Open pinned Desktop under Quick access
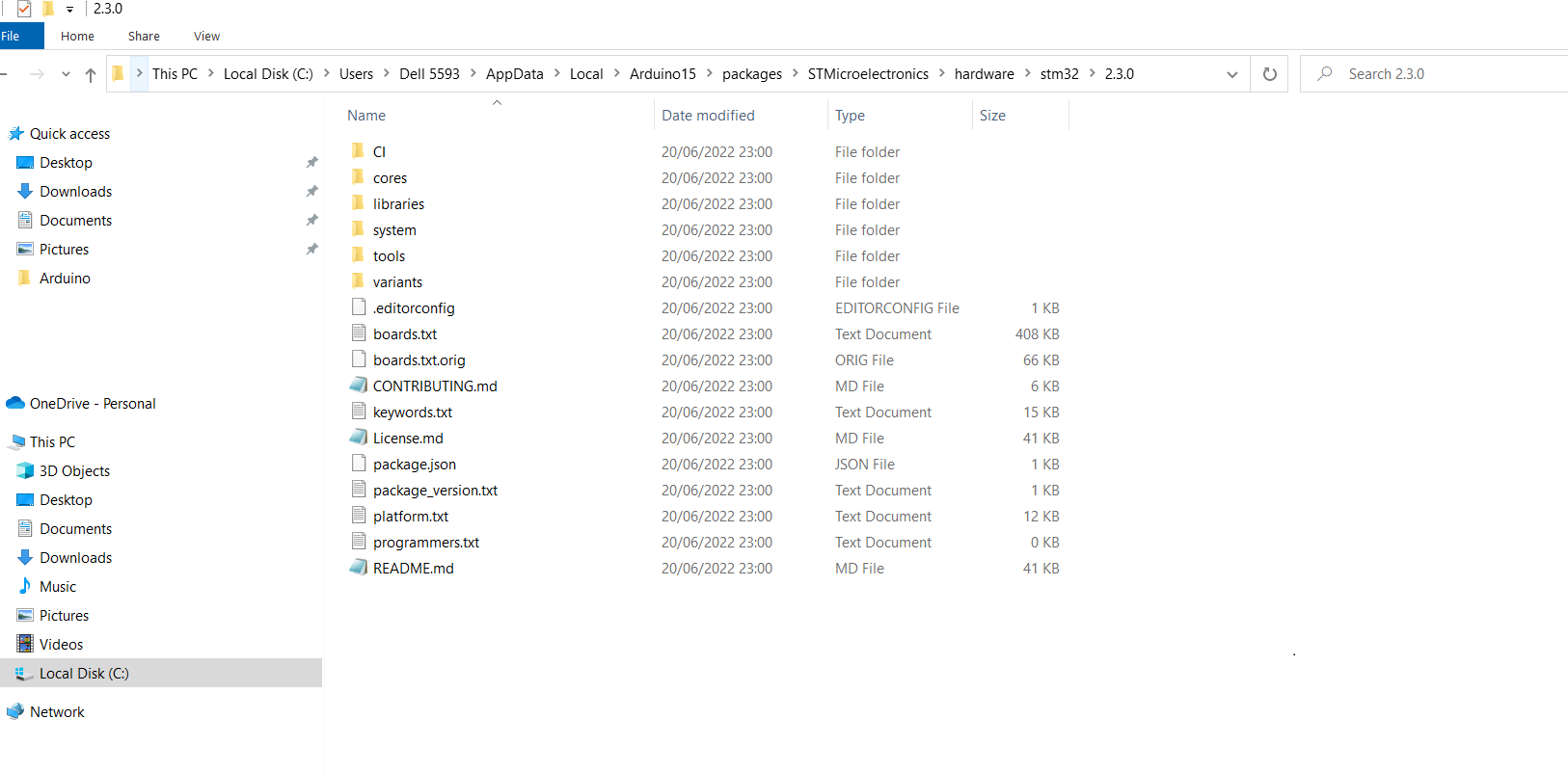Screen dimensions: 1568x772 click(66, 163)
